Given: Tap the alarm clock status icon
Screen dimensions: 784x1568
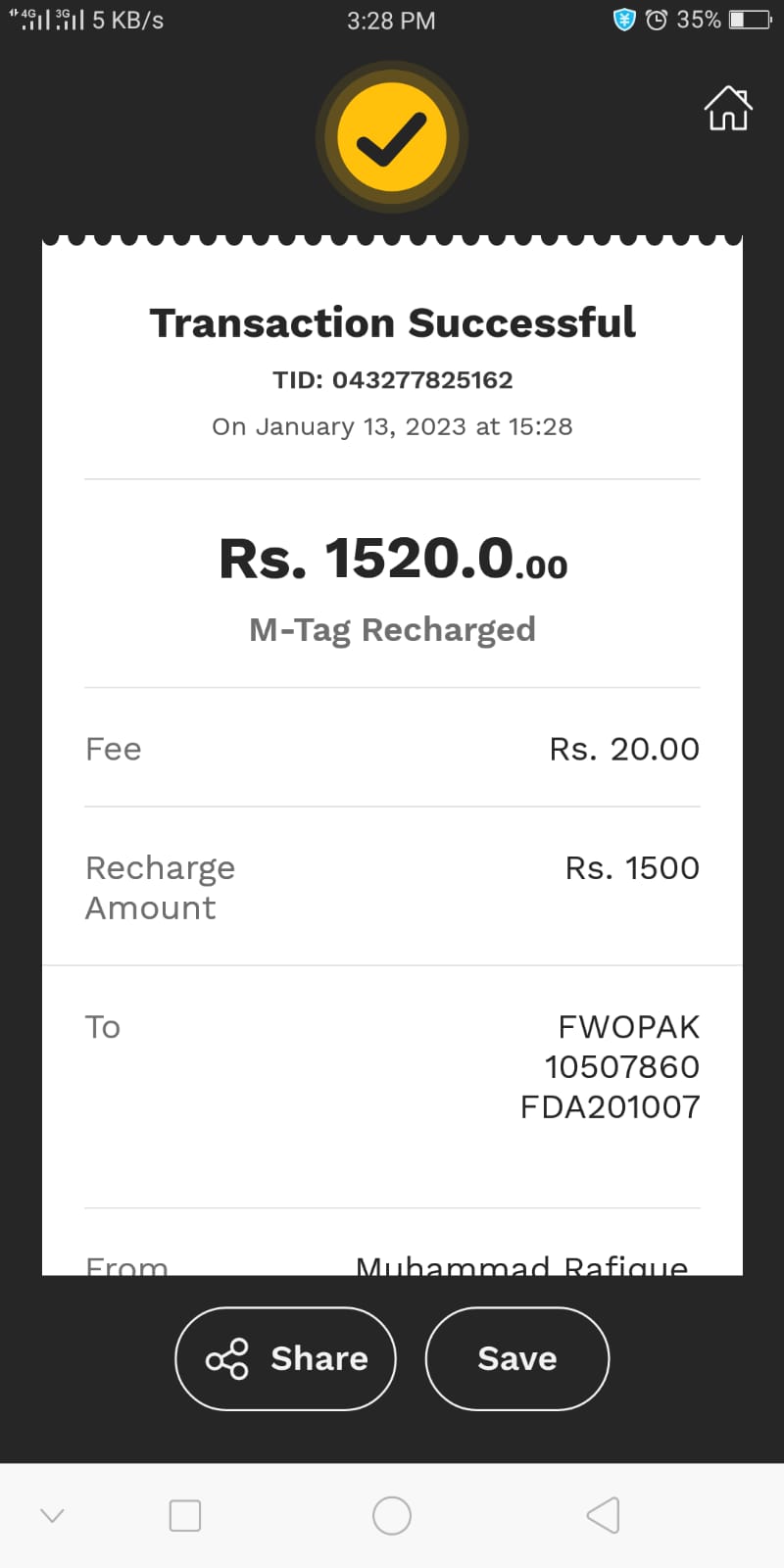Looking at the screenshot, I should click(657, 20).
